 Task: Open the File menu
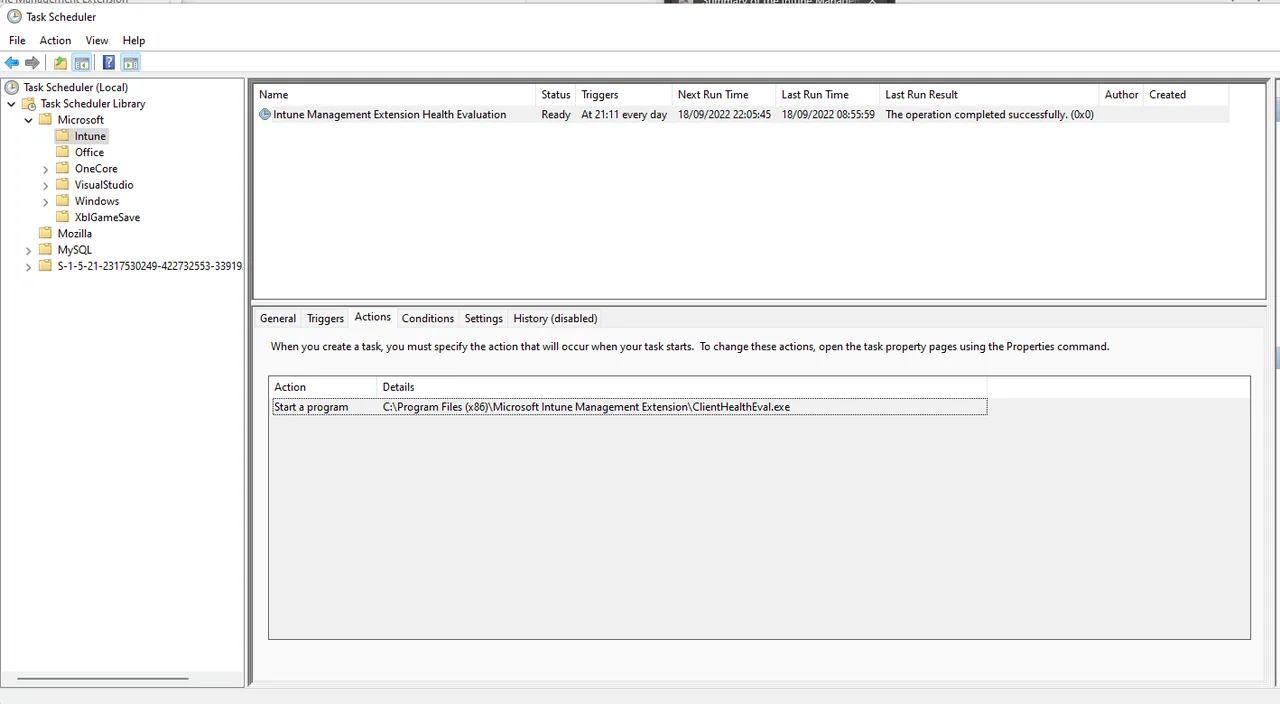click(x=17, y=40)
